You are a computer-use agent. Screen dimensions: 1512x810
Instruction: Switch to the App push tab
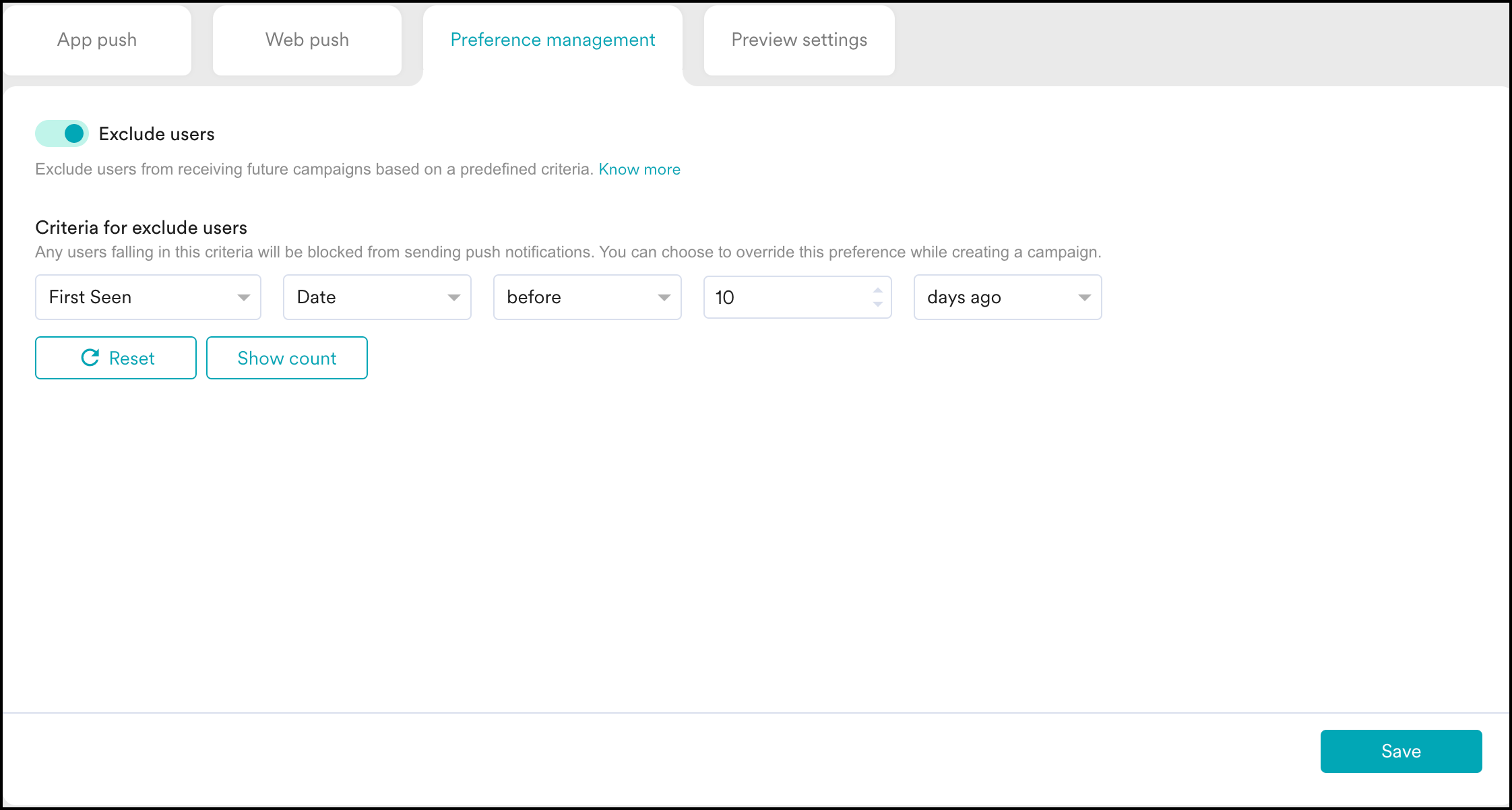coord(97,40)
